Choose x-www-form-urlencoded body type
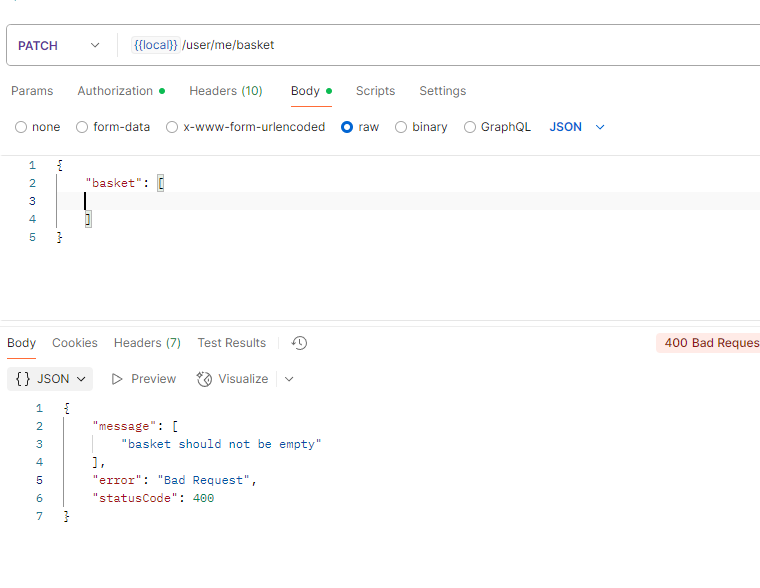This screenshot has width=760, height=588. coord(172,127)
